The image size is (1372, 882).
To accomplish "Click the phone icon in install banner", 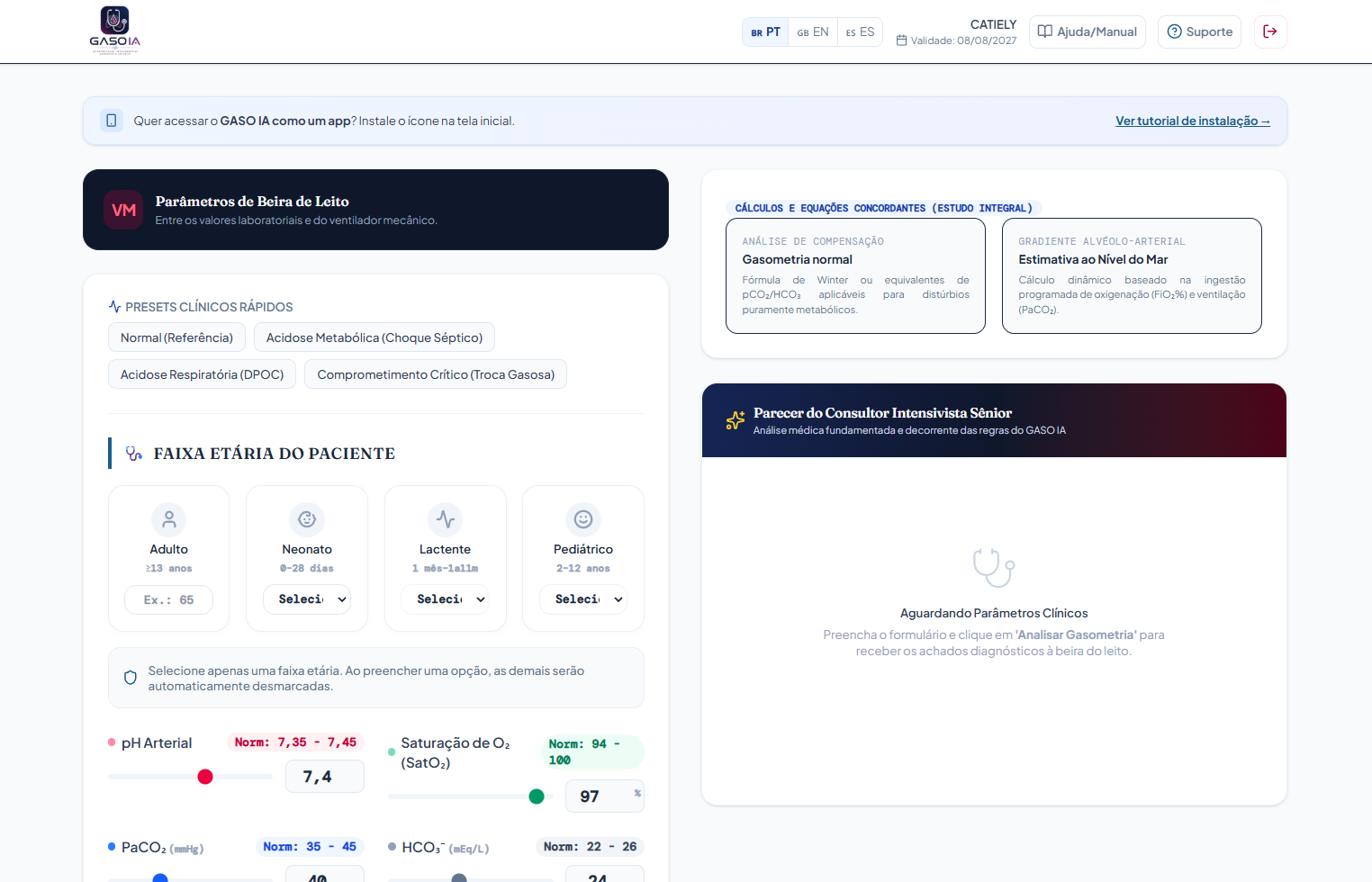I will 112,121.
